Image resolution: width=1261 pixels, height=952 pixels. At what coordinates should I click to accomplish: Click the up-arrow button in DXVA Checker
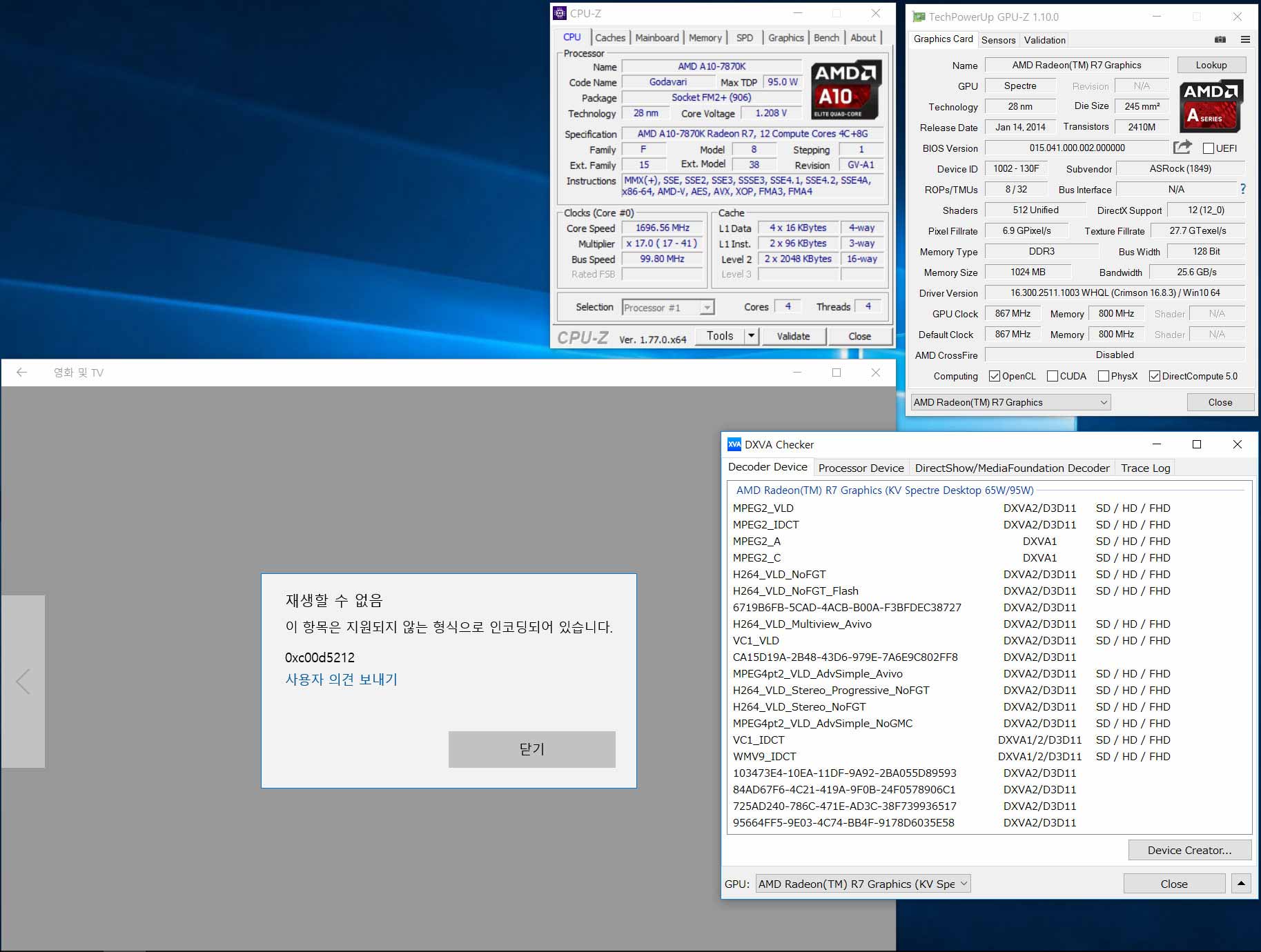pyautogui.click(x=1241, y=884)
